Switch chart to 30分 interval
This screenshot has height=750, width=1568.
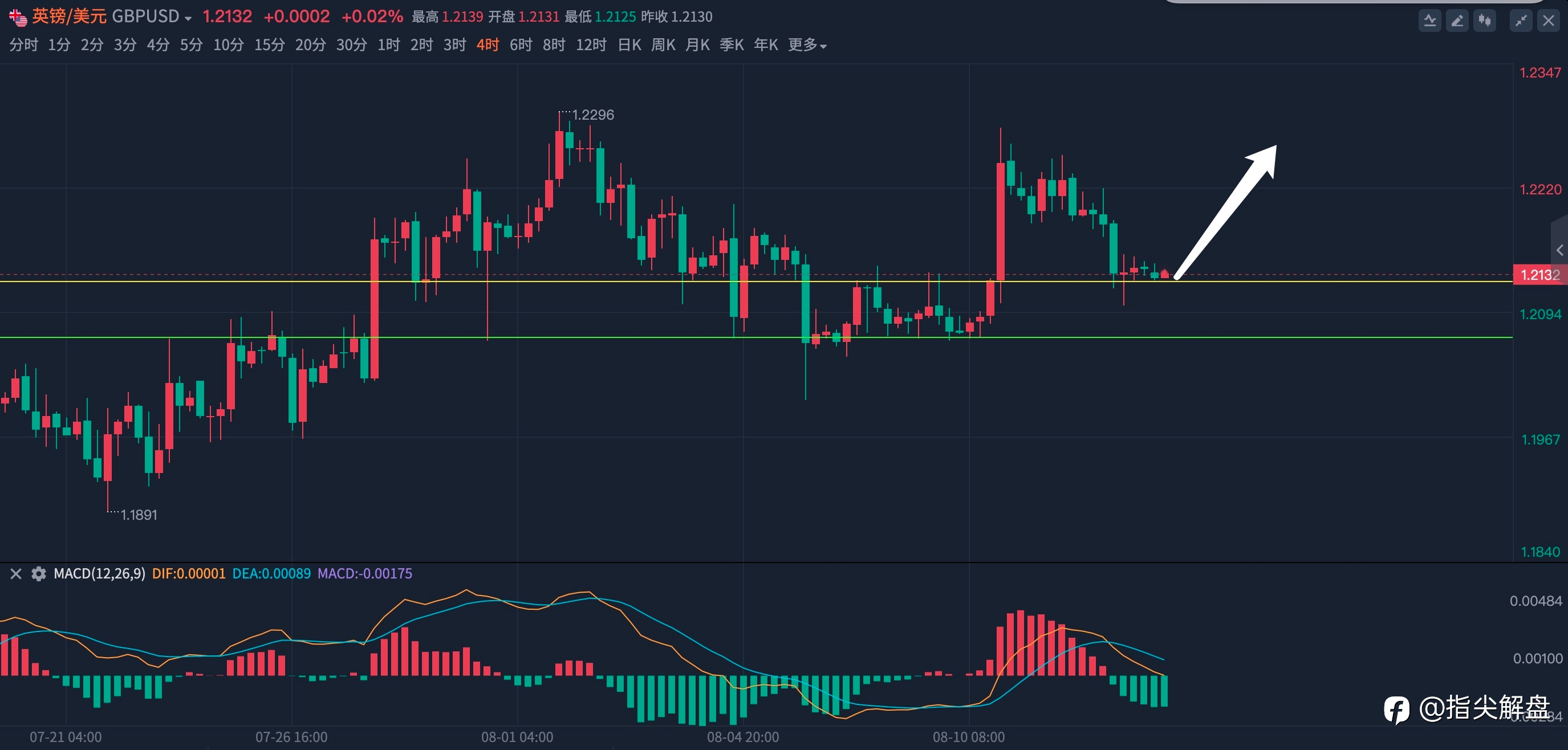tap(352, 45)
